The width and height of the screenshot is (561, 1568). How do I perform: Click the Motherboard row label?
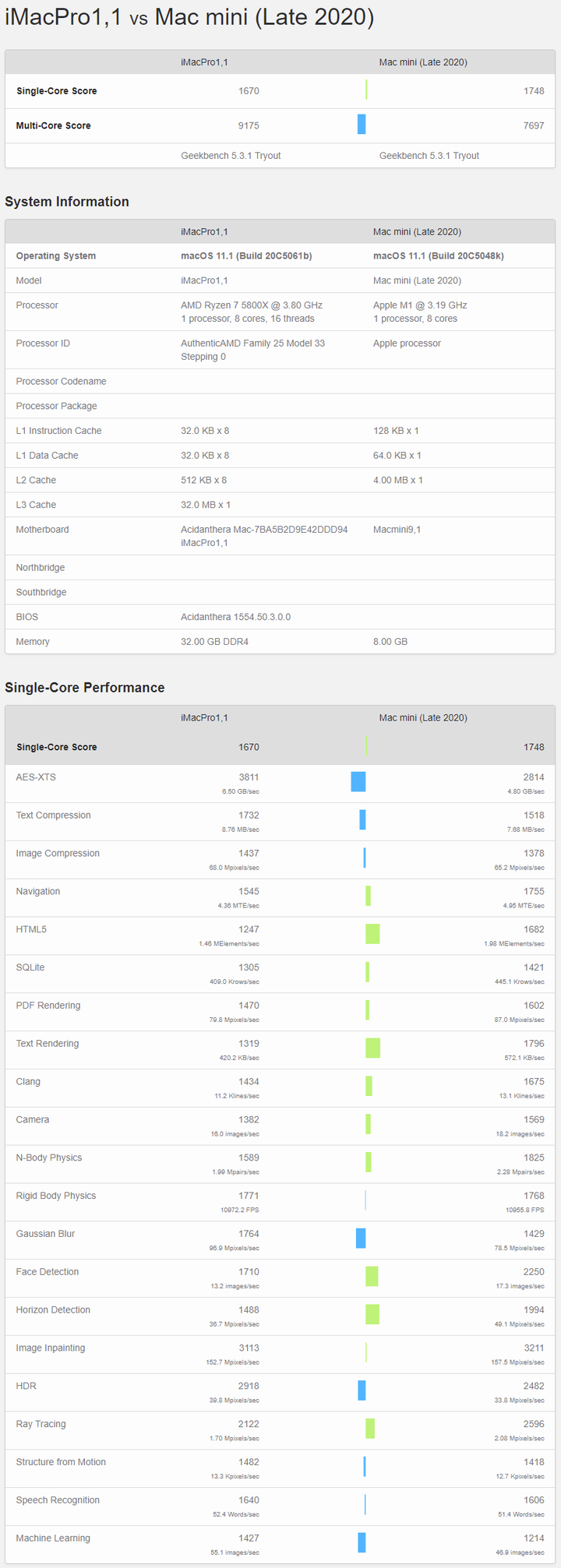click(x=42, y=530)
